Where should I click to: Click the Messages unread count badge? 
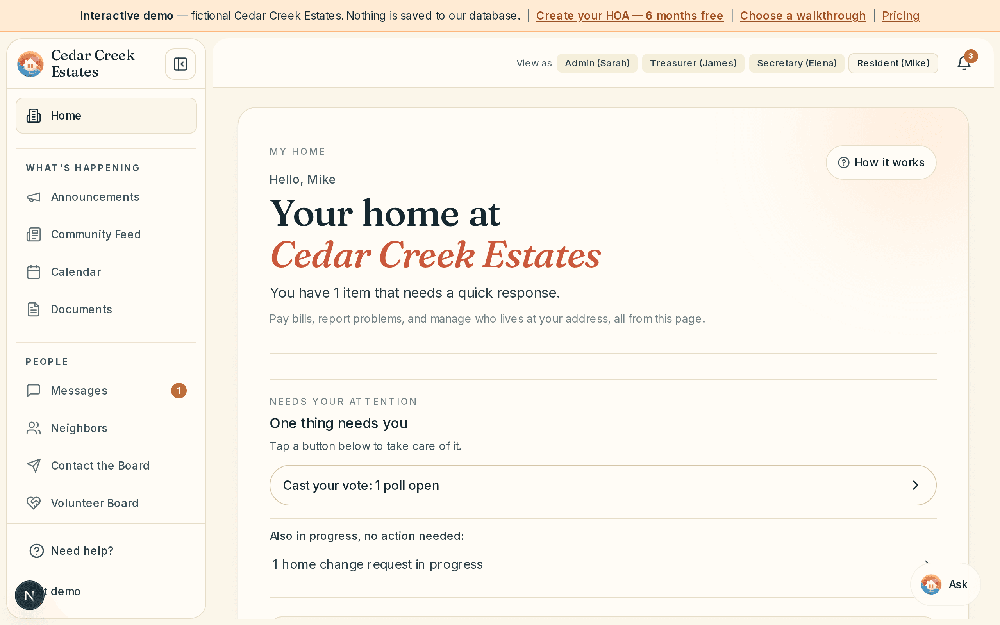(x=179, y=390)
